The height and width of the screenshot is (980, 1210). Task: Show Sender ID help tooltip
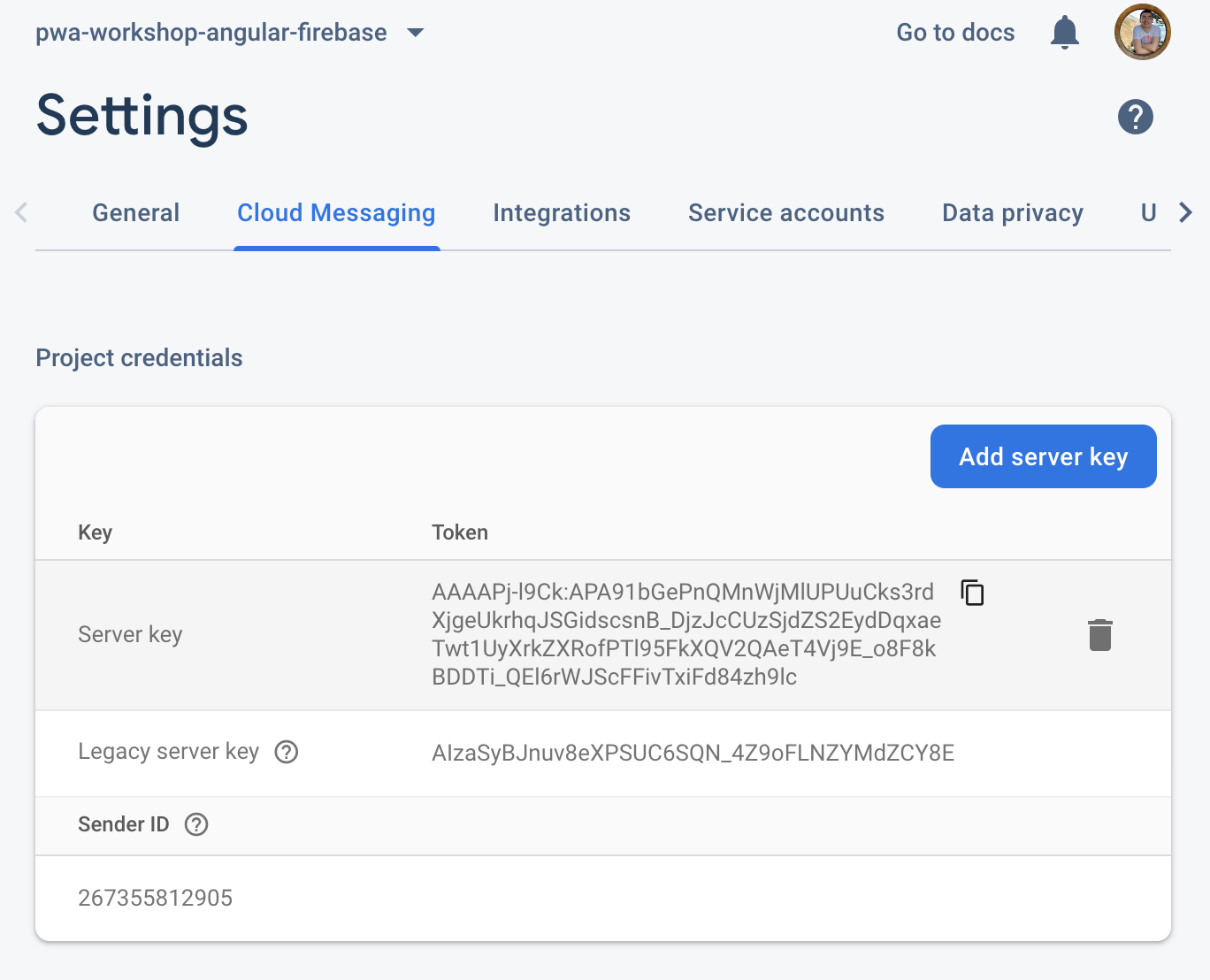tap(196, 824)
